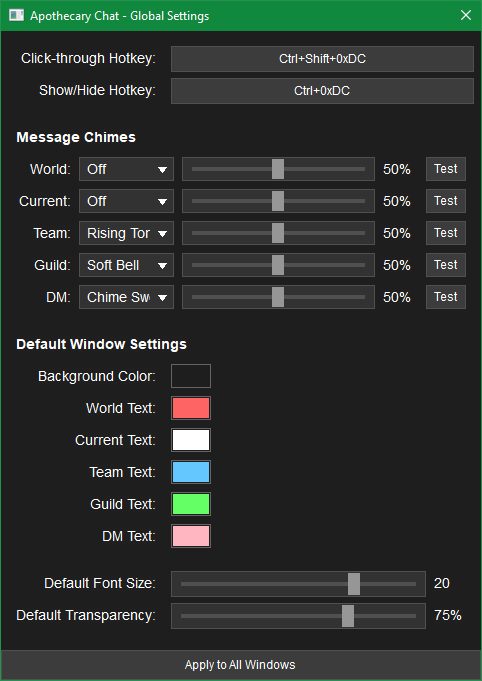This screenshot has height=681, width=482.
Task: Open the World chime dropdown
Action: (126, 169)
